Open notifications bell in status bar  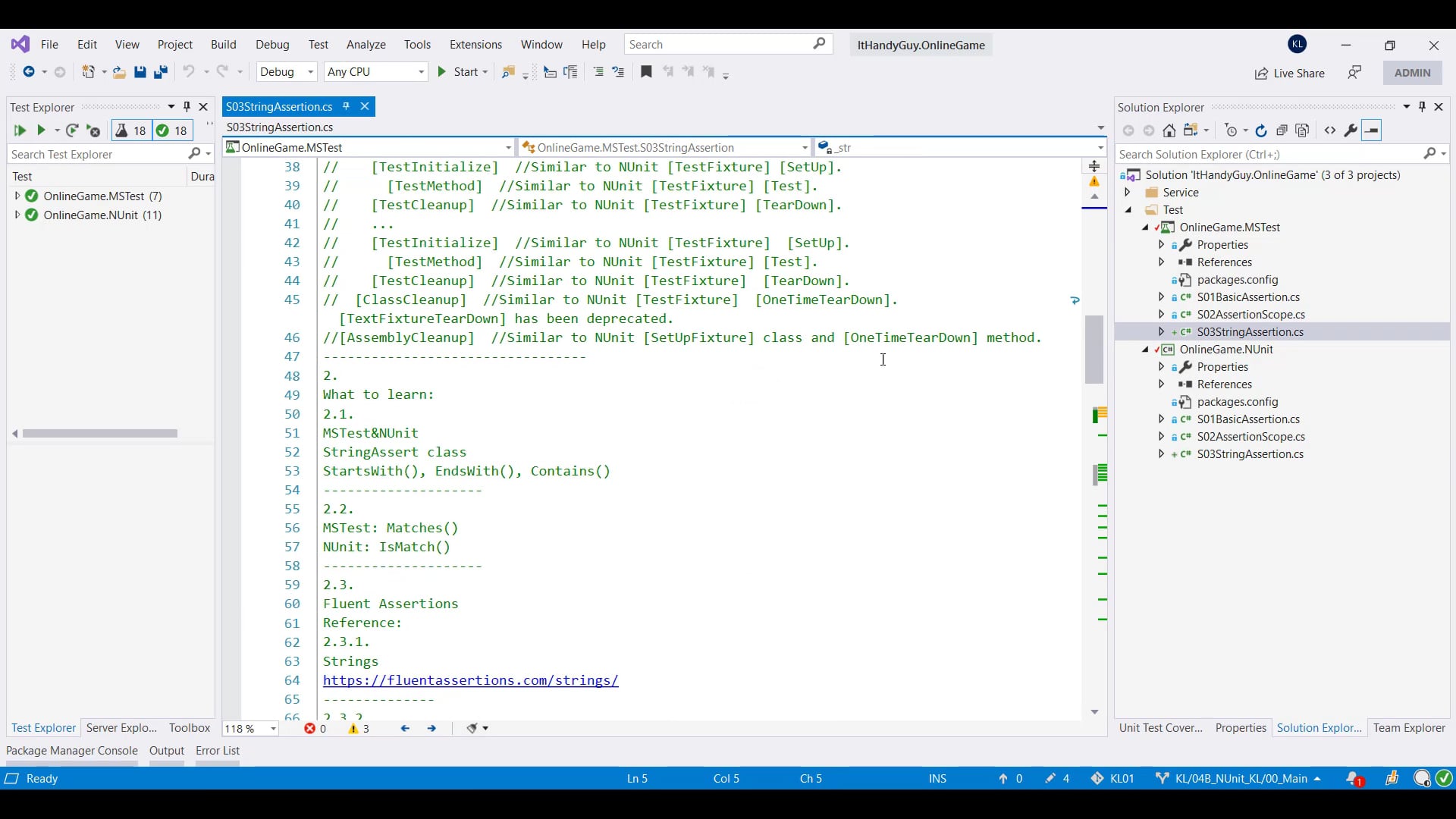tap(1353, 779)
